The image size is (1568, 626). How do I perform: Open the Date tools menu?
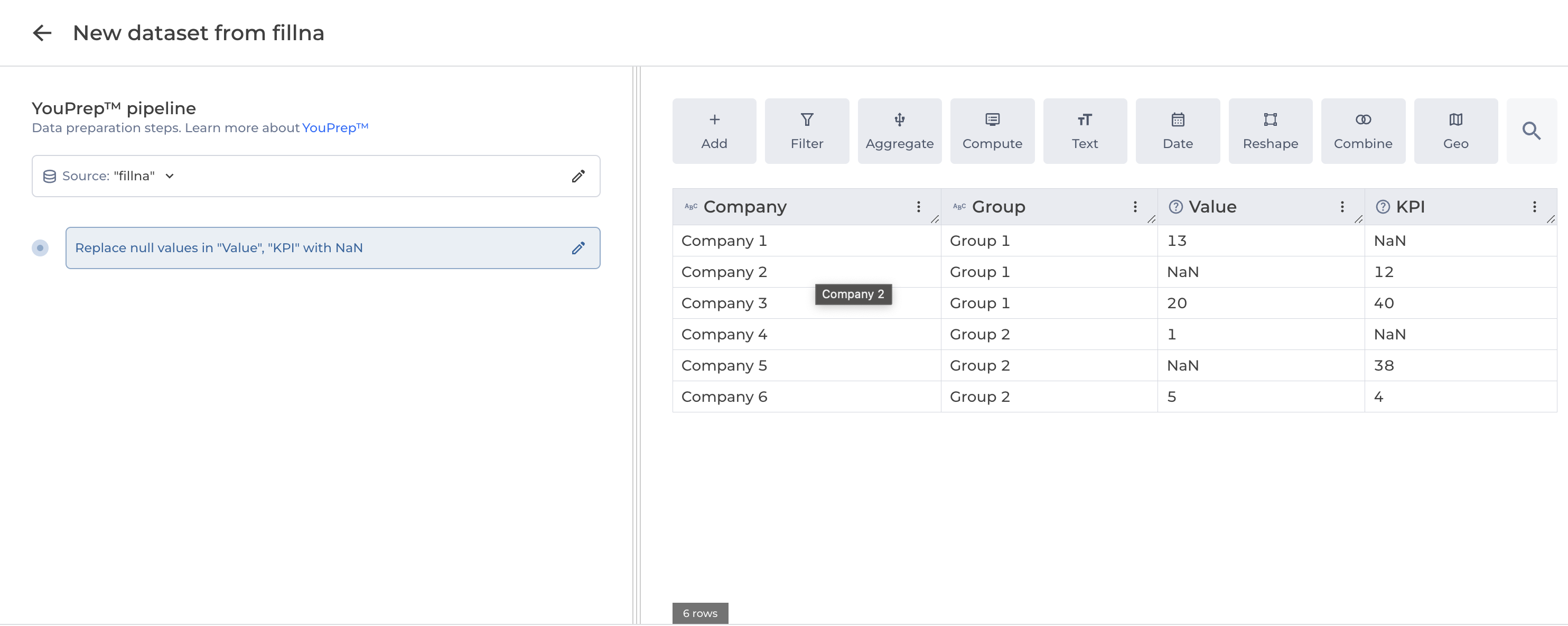click(x=1177, y=131)
